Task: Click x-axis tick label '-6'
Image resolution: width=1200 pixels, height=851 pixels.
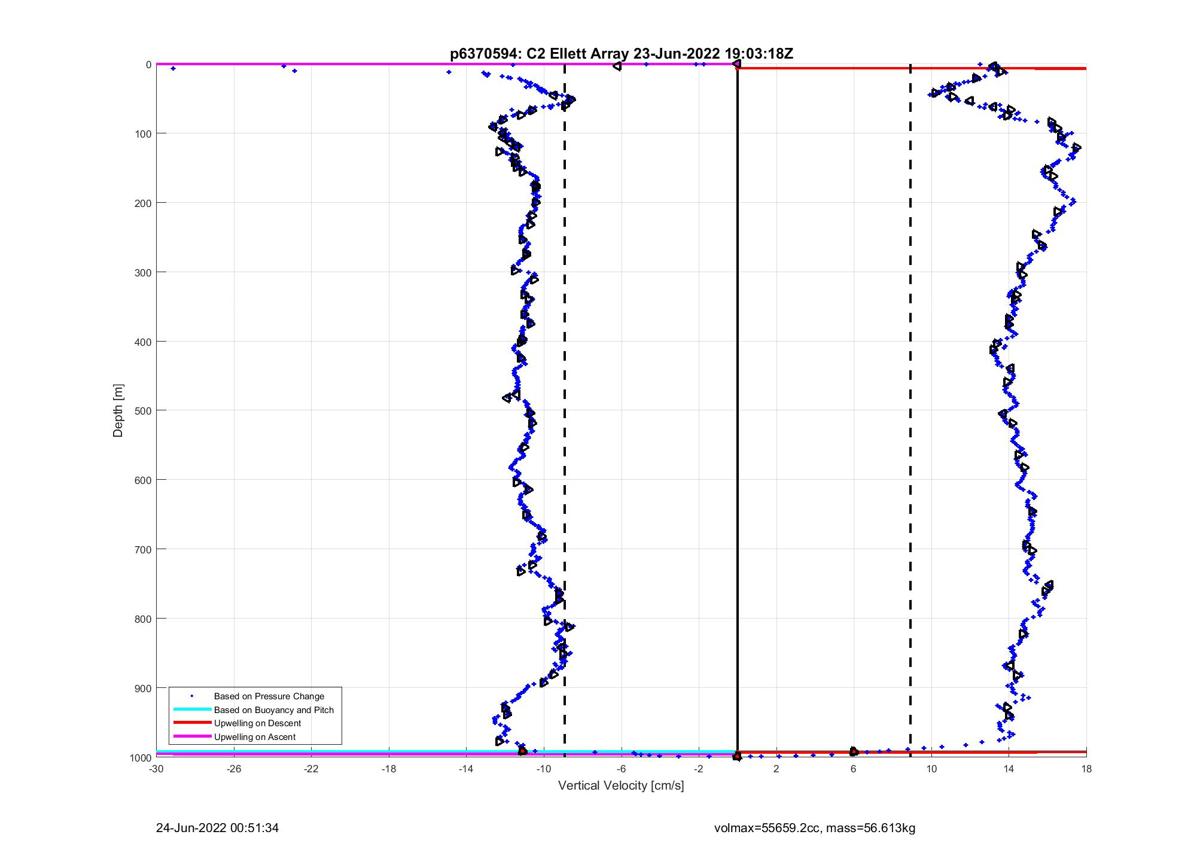Action: (621, 768)
